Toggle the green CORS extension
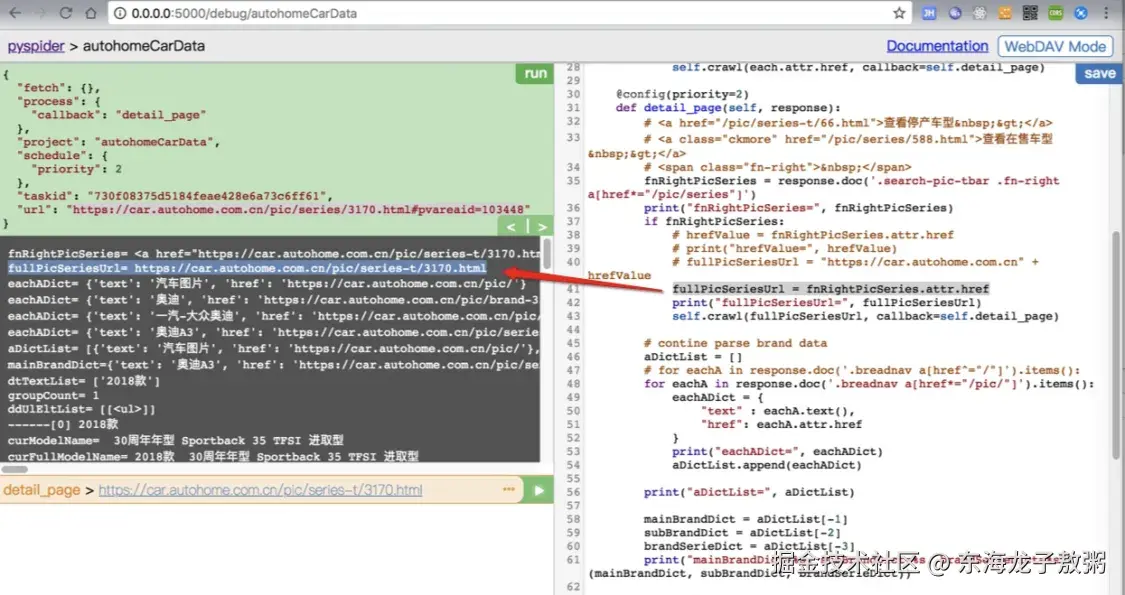1125x595 pixels. (x=1055, y=13)
